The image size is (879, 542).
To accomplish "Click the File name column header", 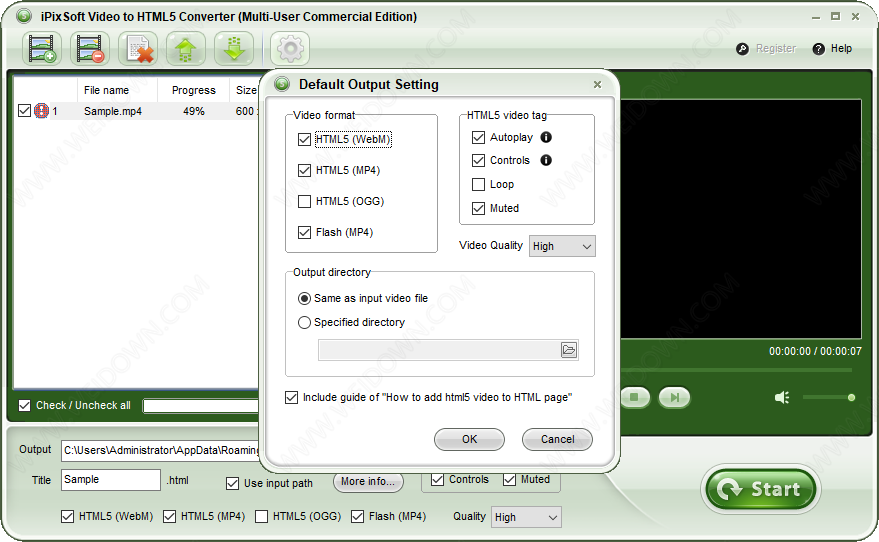I will (117, 90).
